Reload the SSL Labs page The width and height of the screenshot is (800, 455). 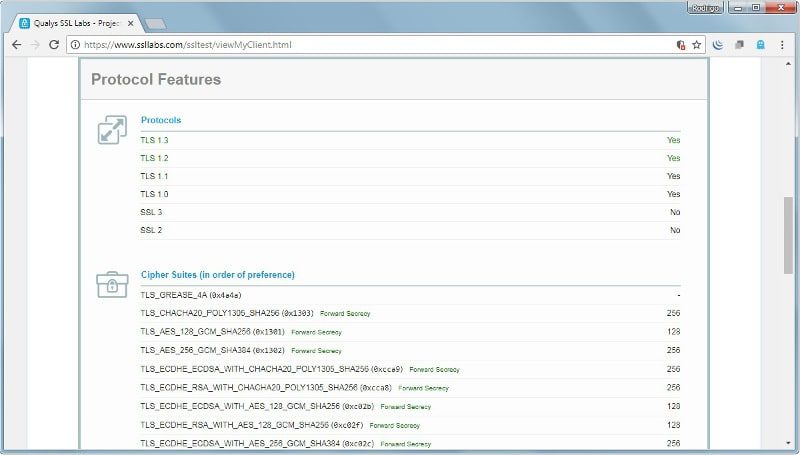pyautogui.click(x=54, y=45)
